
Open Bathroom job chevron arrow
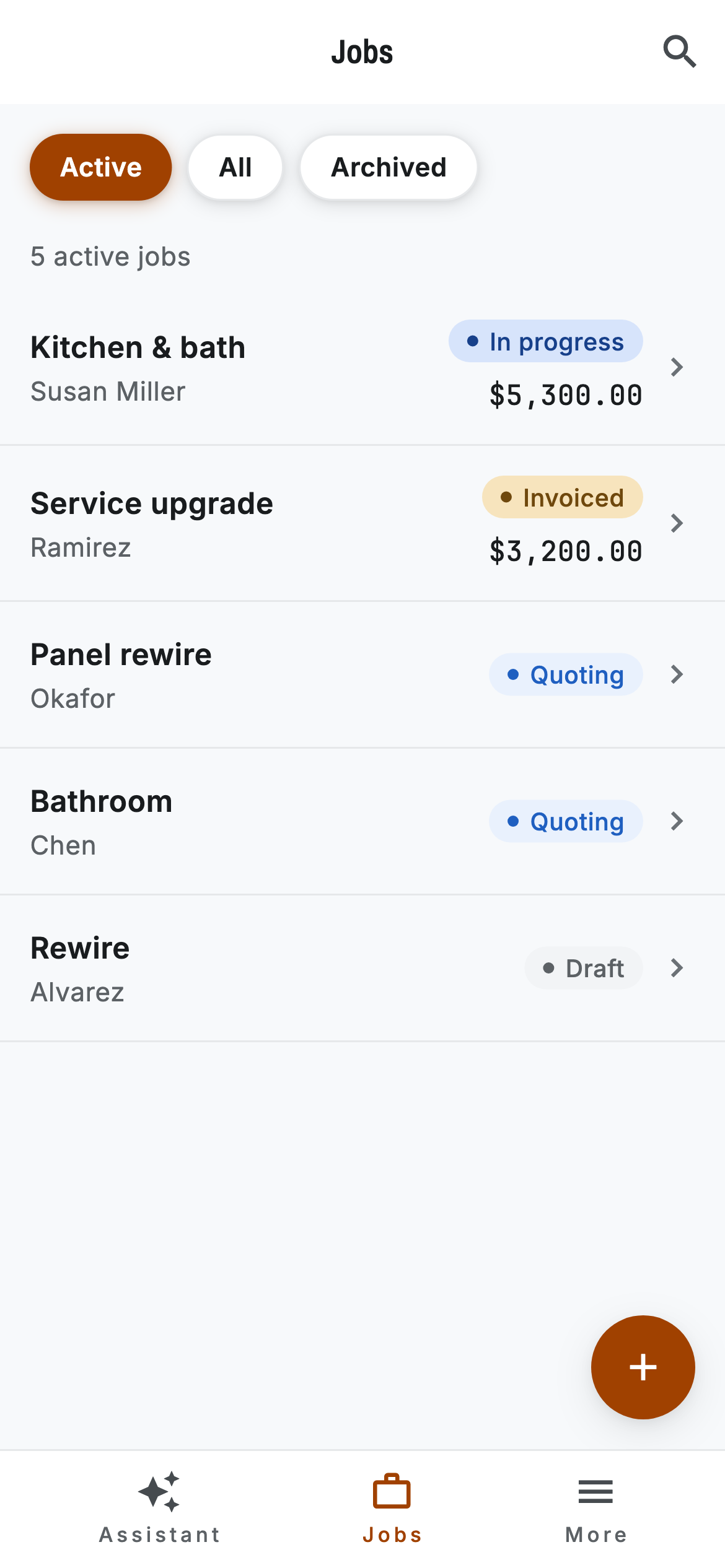pyautogui.click(x=677, y=821)
